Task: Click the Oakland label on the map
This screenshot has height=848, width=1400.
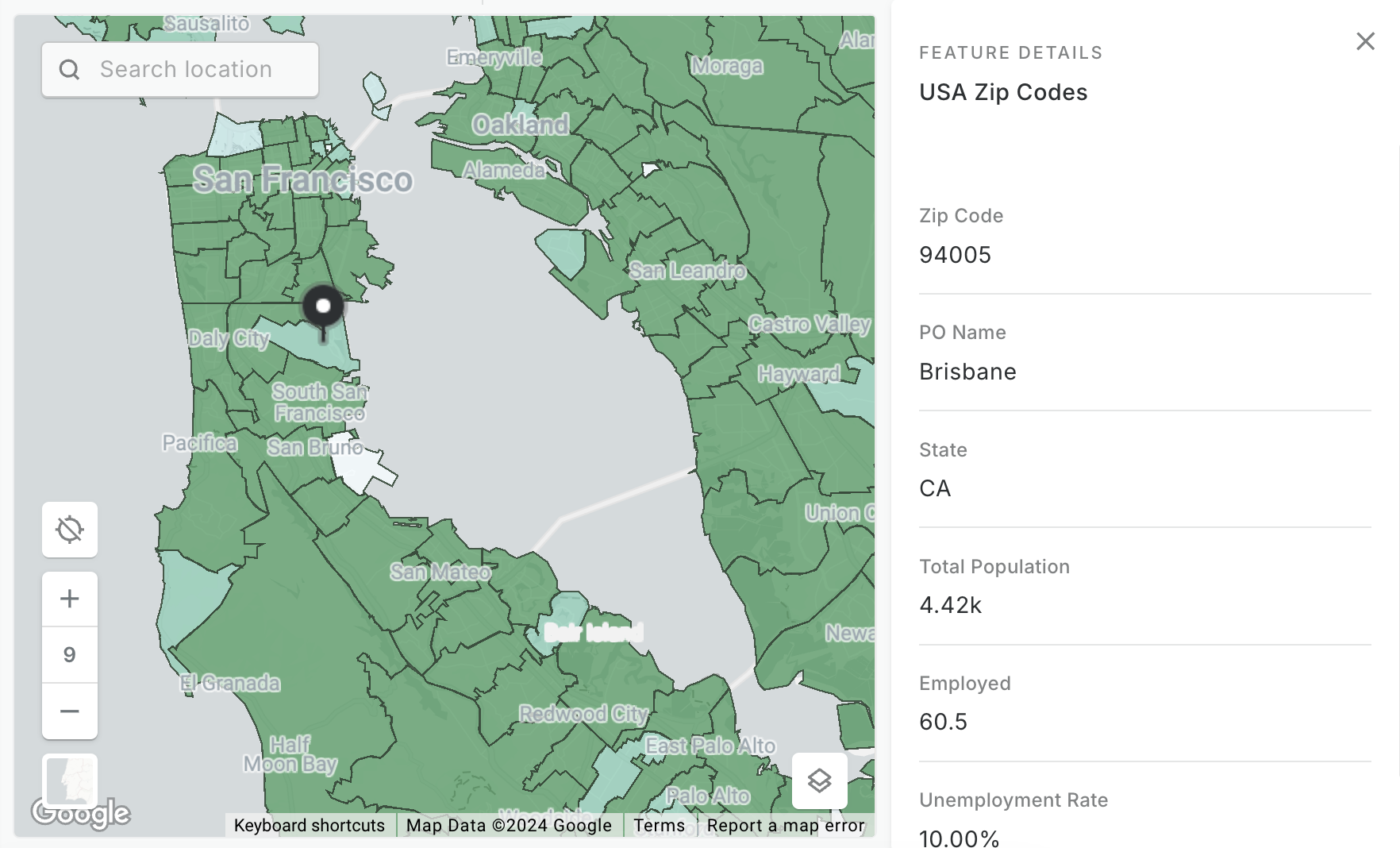Action: 521,125
